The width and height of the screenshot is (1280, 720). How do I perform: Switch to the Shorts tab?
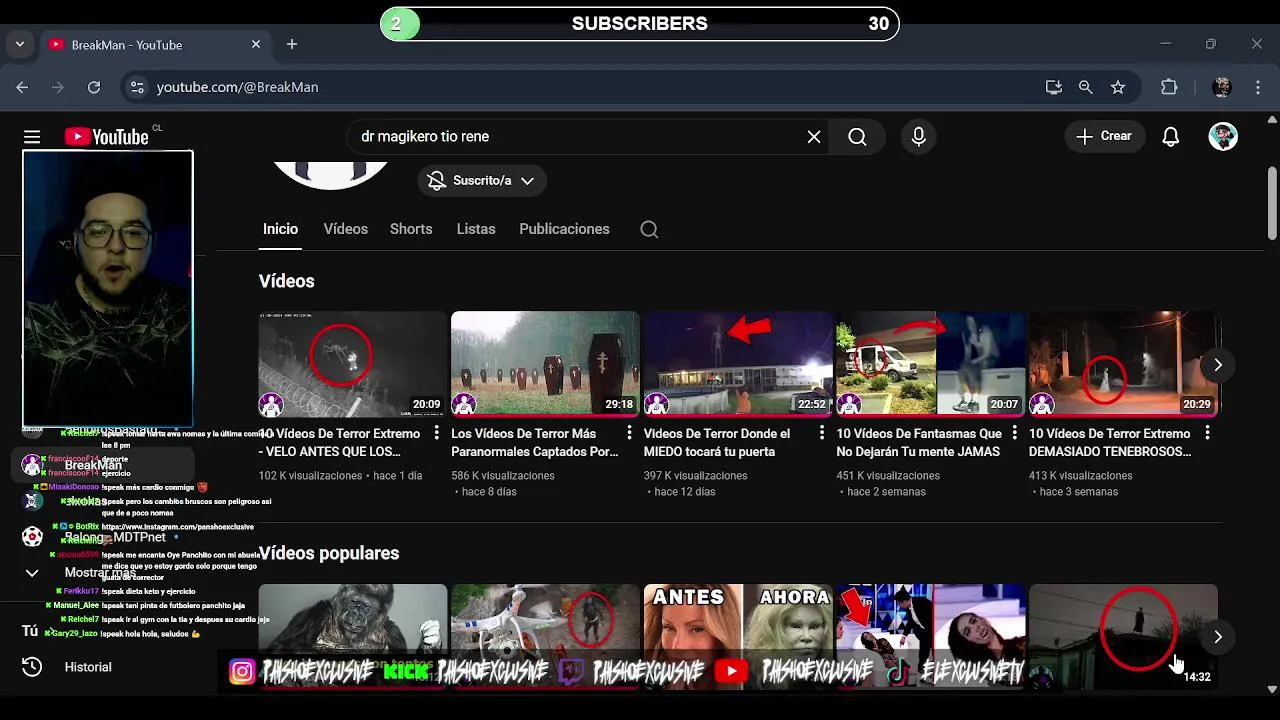coord(411,229)
